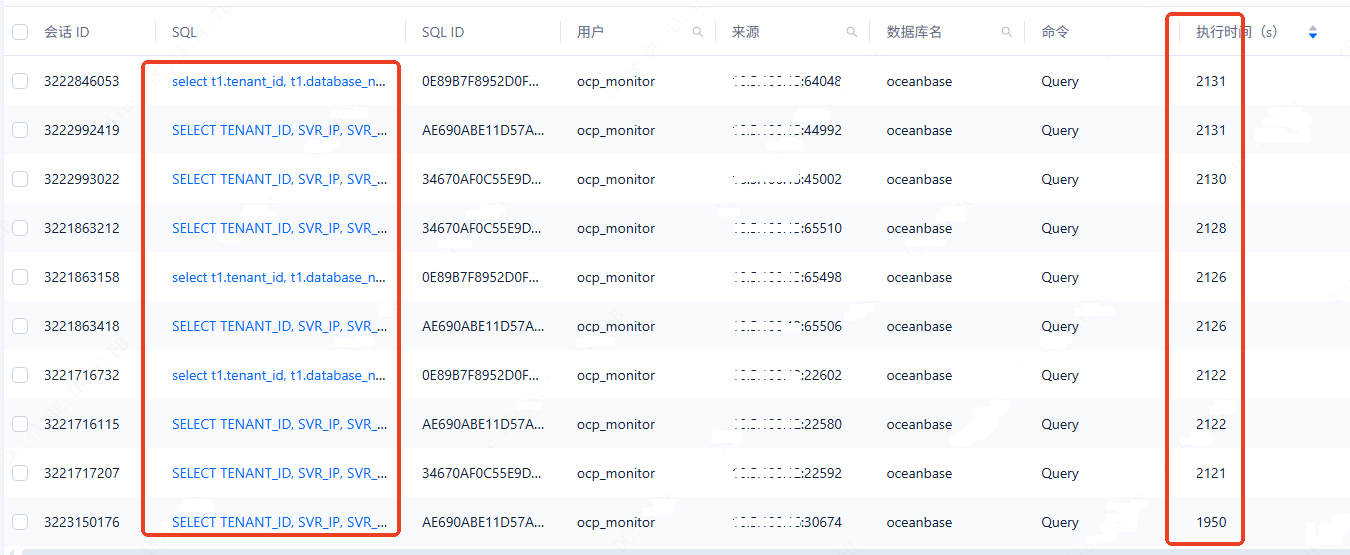Check the row for session 3222992419
The height and width of the screenshot is (555, 1350).
tap(20, 130)
